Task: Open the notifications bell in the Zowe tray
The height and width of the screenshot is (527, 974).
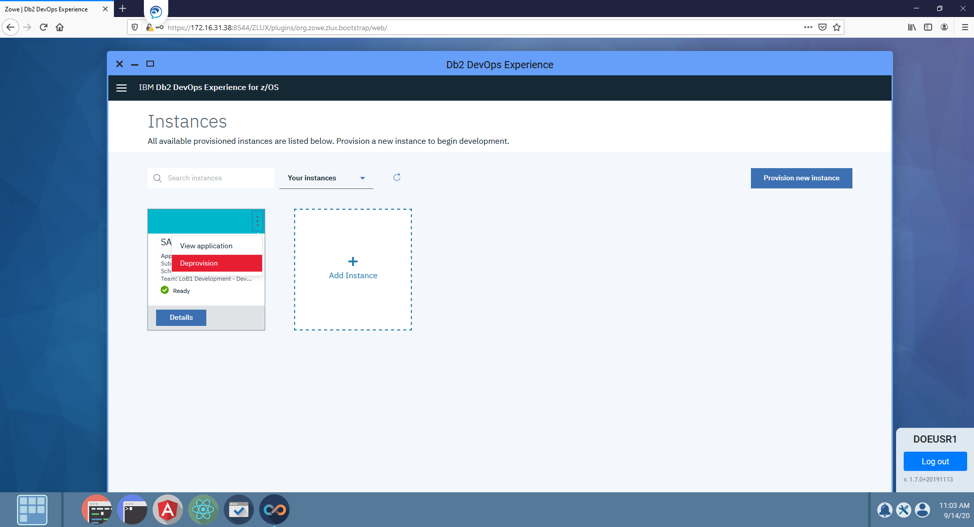Action: (885, 510)
